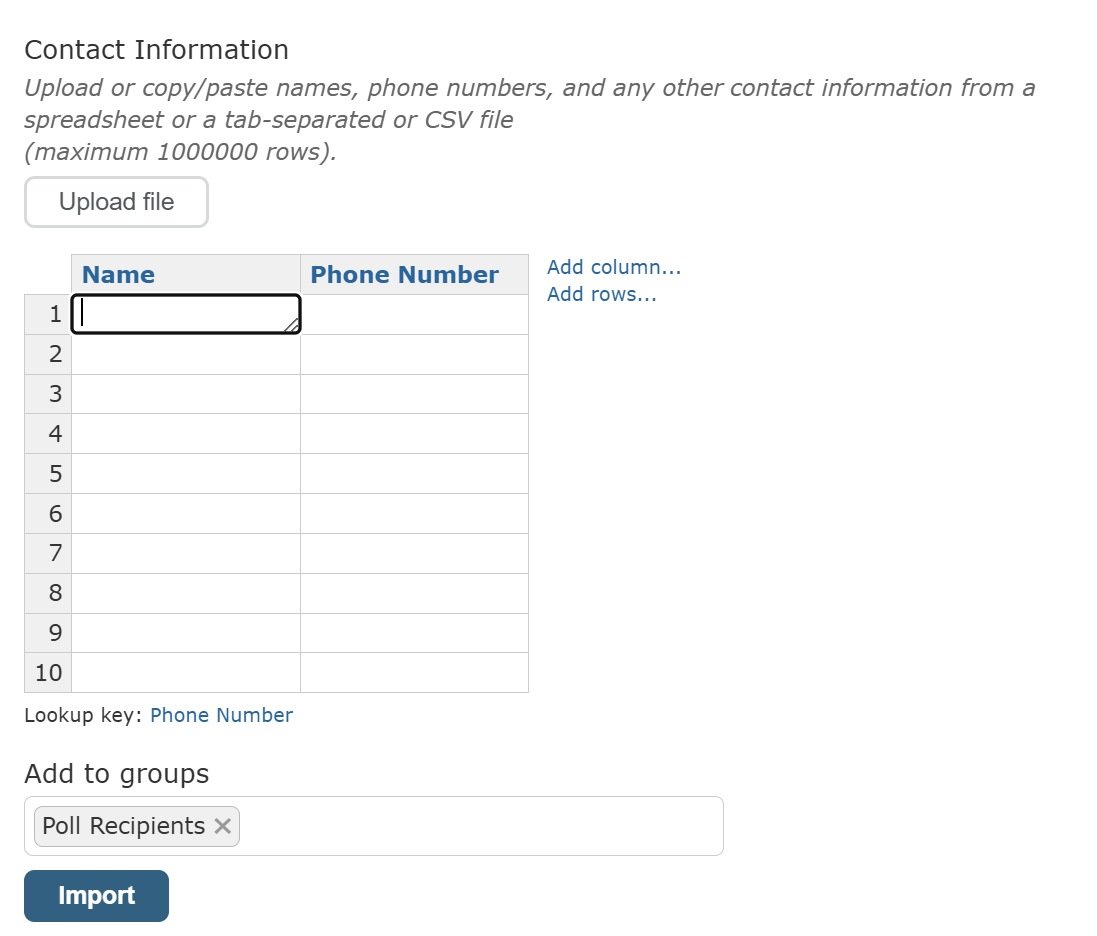The width and height of the screenshot is (1097, 936).
Task: Select the Poll Recipients group tag
Action: coord(123,826)
